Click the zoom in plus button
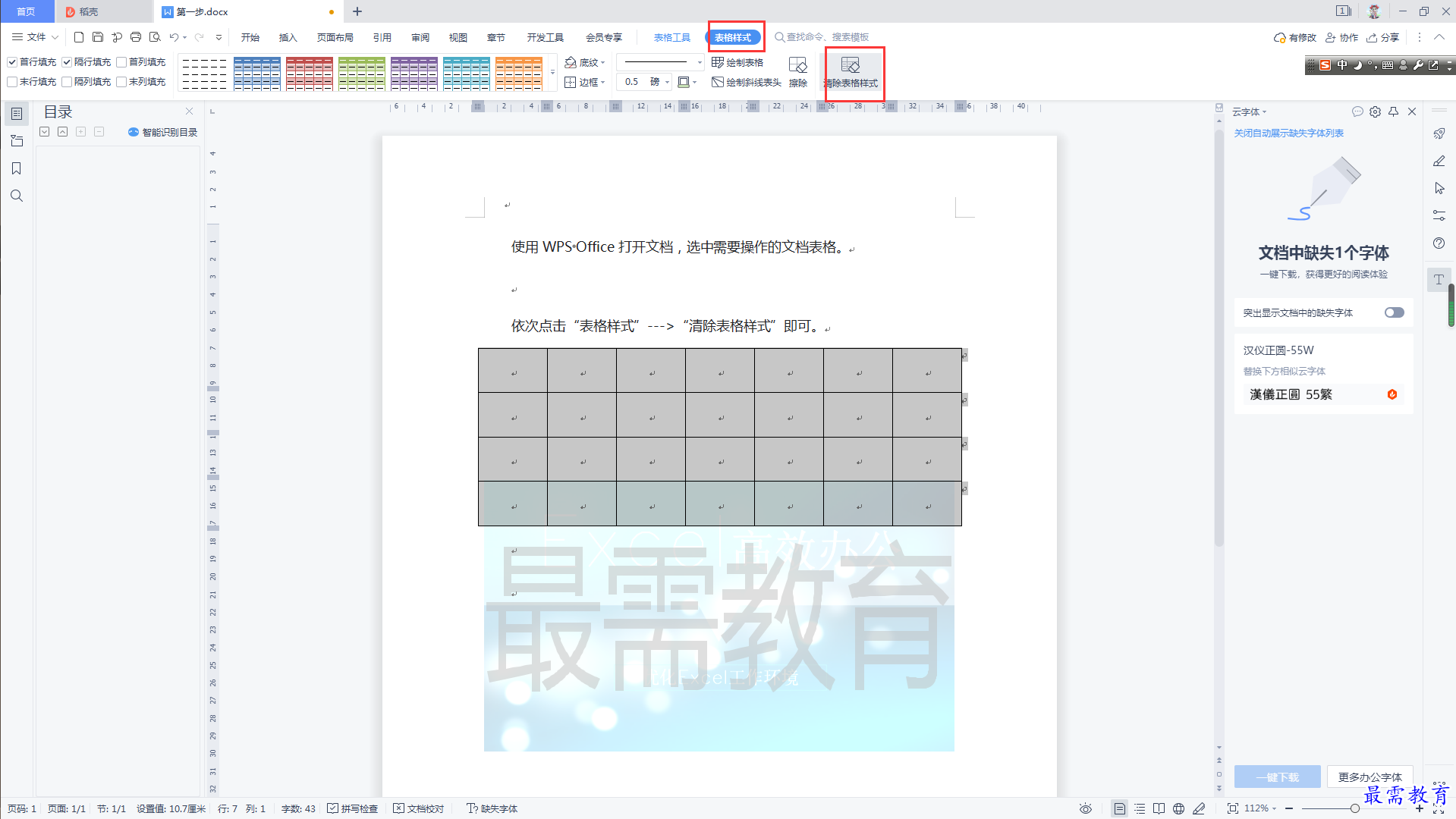Image resolution: width=1456 pixels, height=819 pixels. point(1420,808)
